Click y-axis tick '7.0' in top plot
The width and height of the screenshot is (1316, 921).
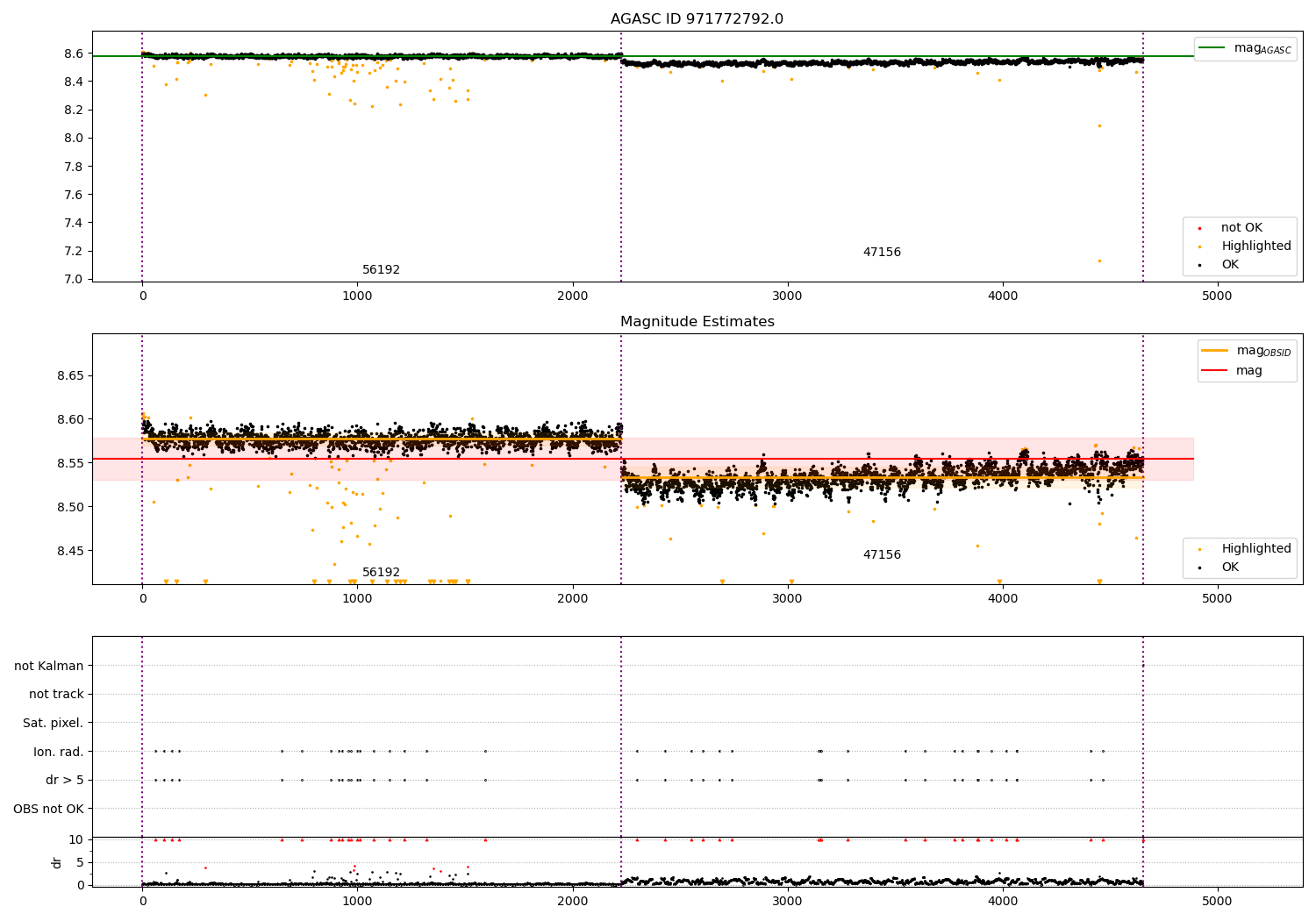coord(74,279)
